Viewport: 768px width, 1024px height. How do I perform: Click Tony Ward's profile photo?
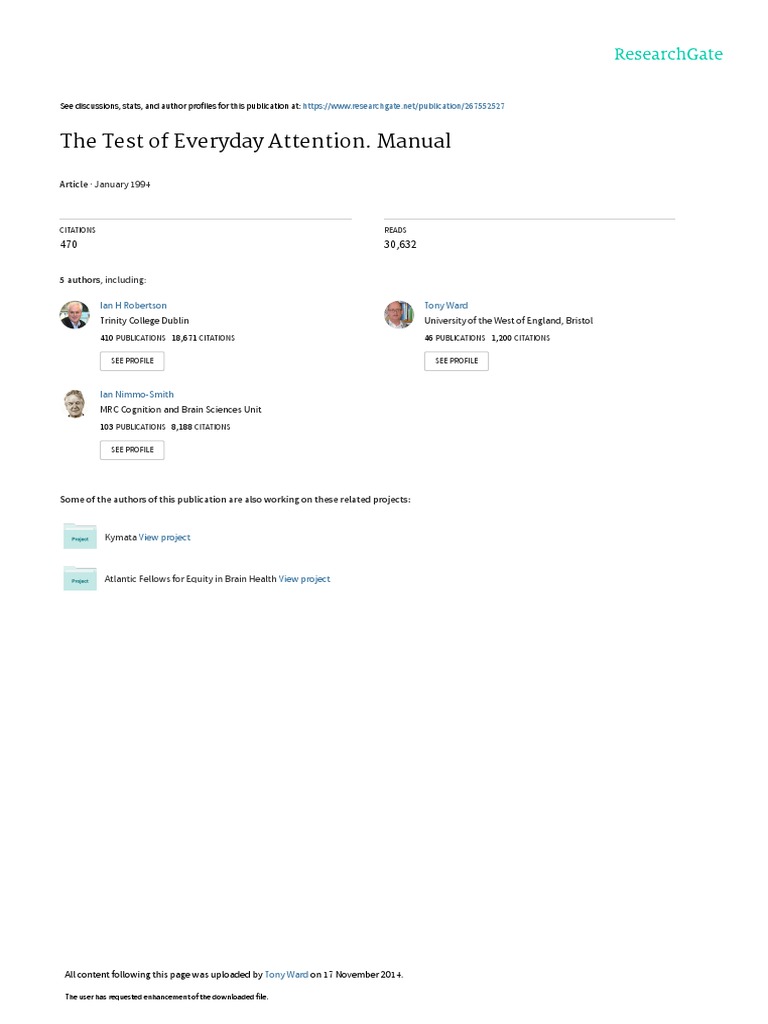click(x=399, y=315)
